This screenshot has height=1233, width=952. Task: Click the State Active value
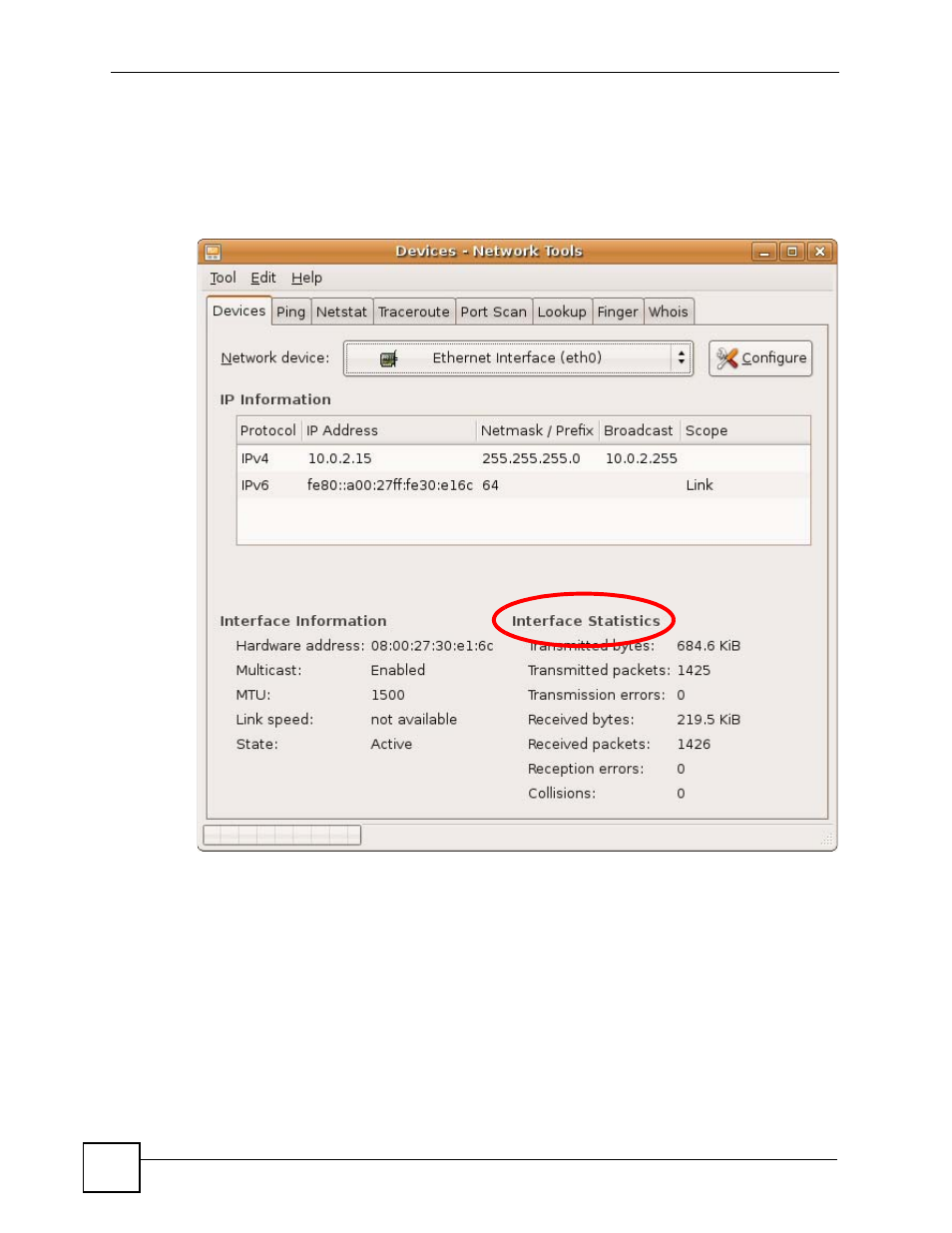click(x=391, y=744)
